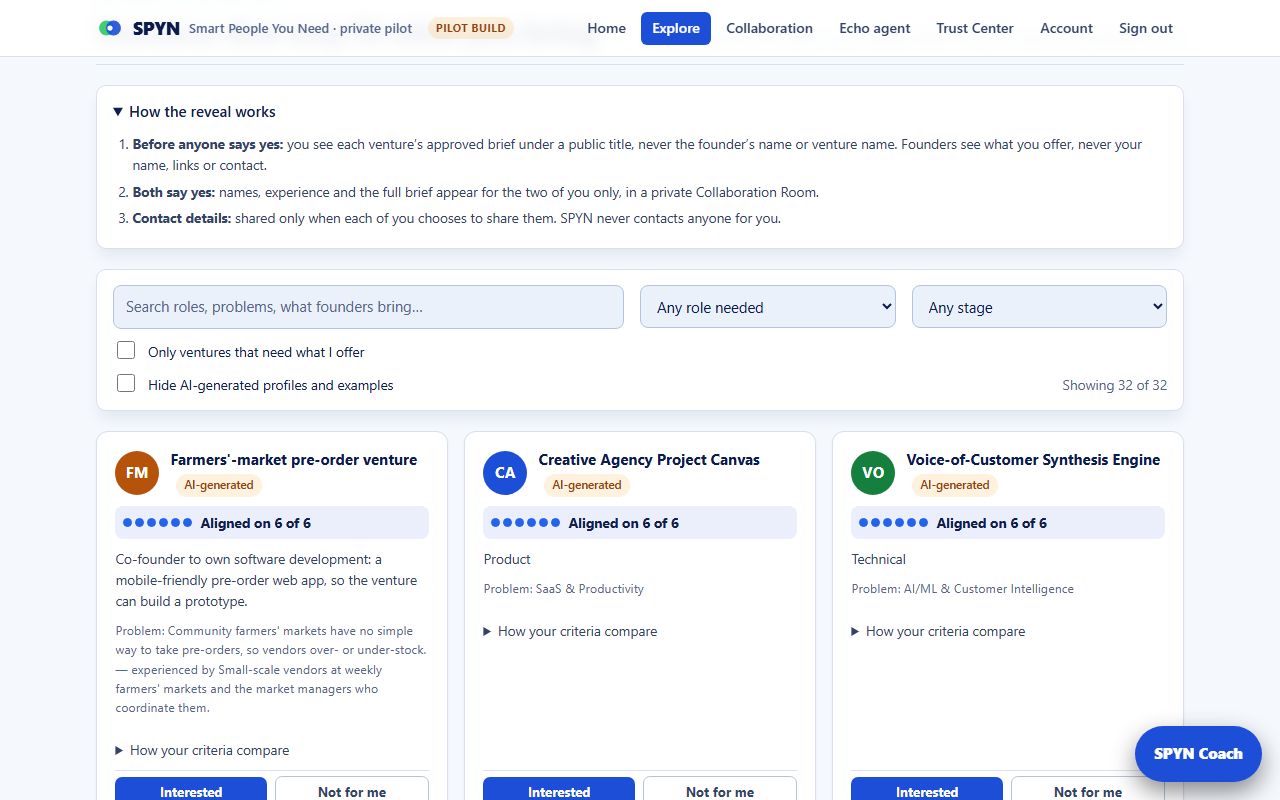Screen dimensions: 1280x800
Task: Tick Hide AI-generated profiles and examples
Action: point(126,384)
